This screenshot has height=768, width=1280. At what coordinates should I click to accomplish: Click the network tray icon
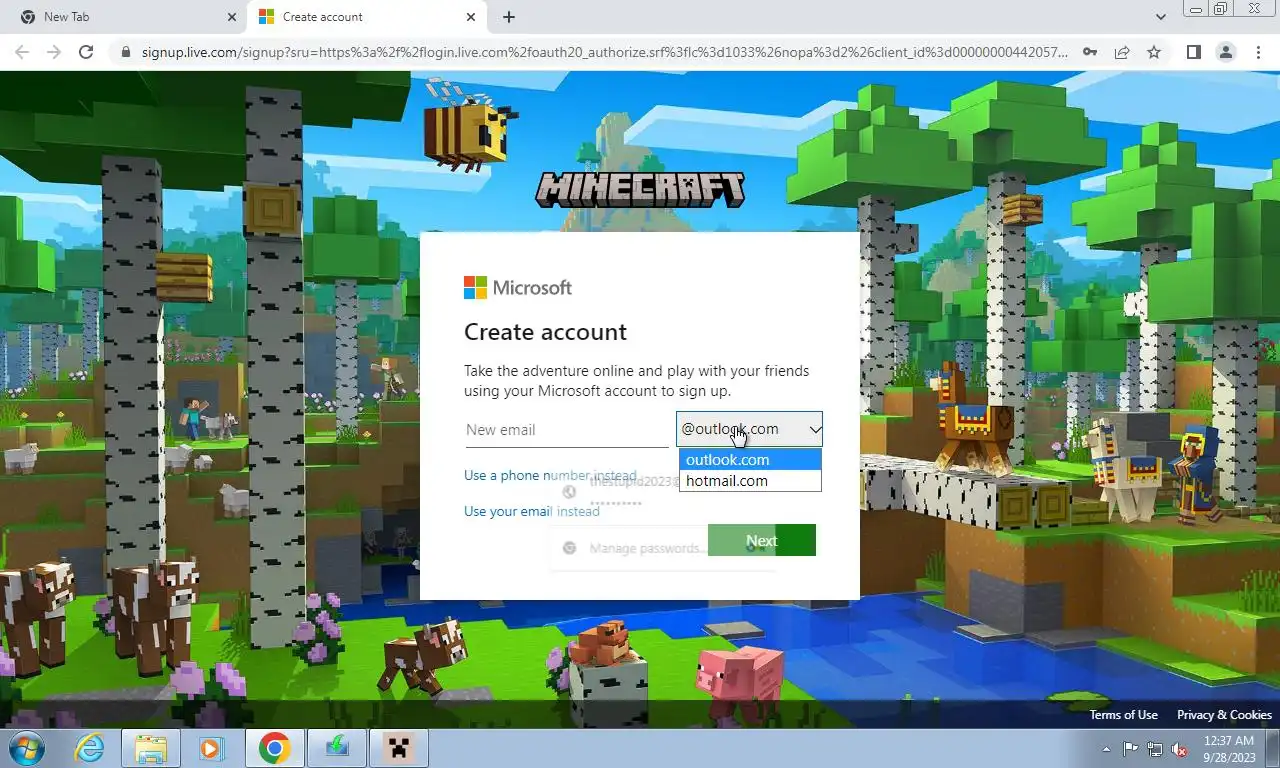[1155, 749]
